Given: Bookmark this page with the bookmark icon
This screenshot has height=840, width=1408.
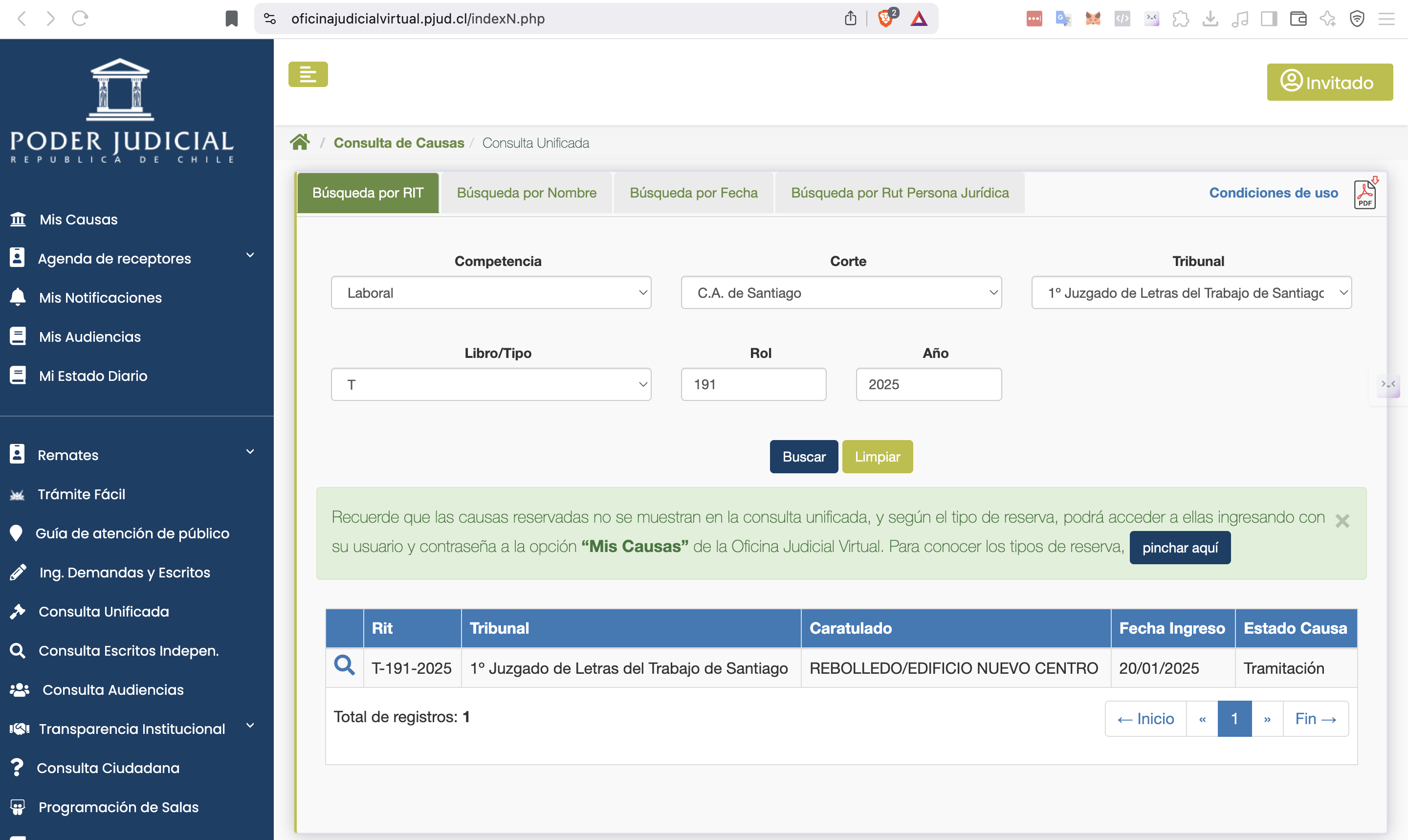Looking at the screenshot, I should (231, 19).
